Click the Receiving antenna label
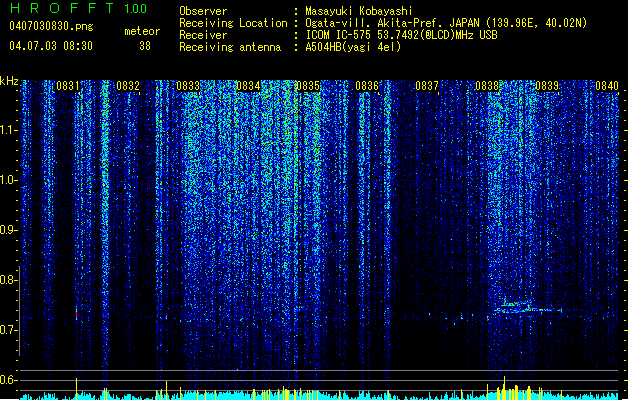 click(x=230, y=47)
